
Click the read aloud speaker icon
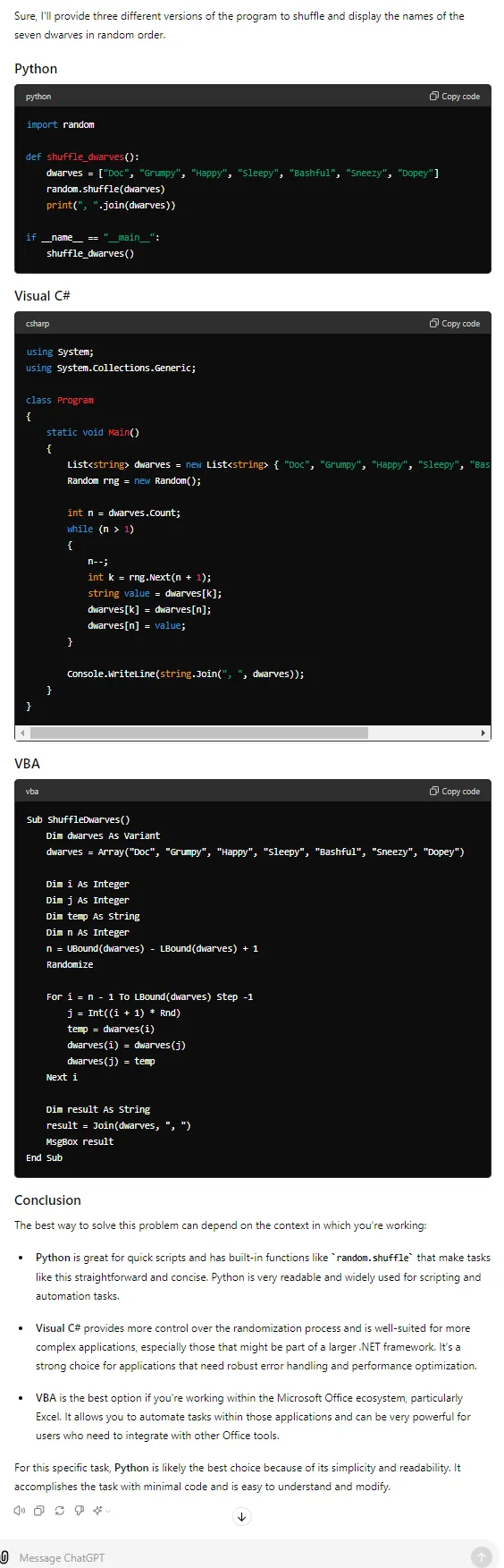coord(19,1511)
